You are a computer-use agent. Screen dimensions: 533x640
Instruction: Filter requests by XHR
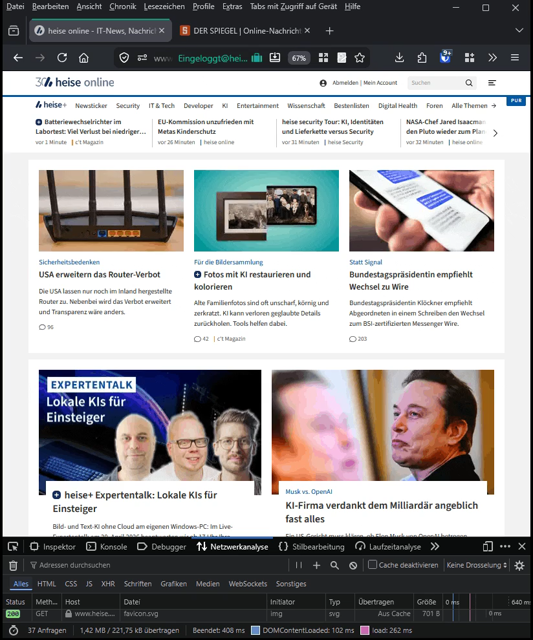[108, 584]
